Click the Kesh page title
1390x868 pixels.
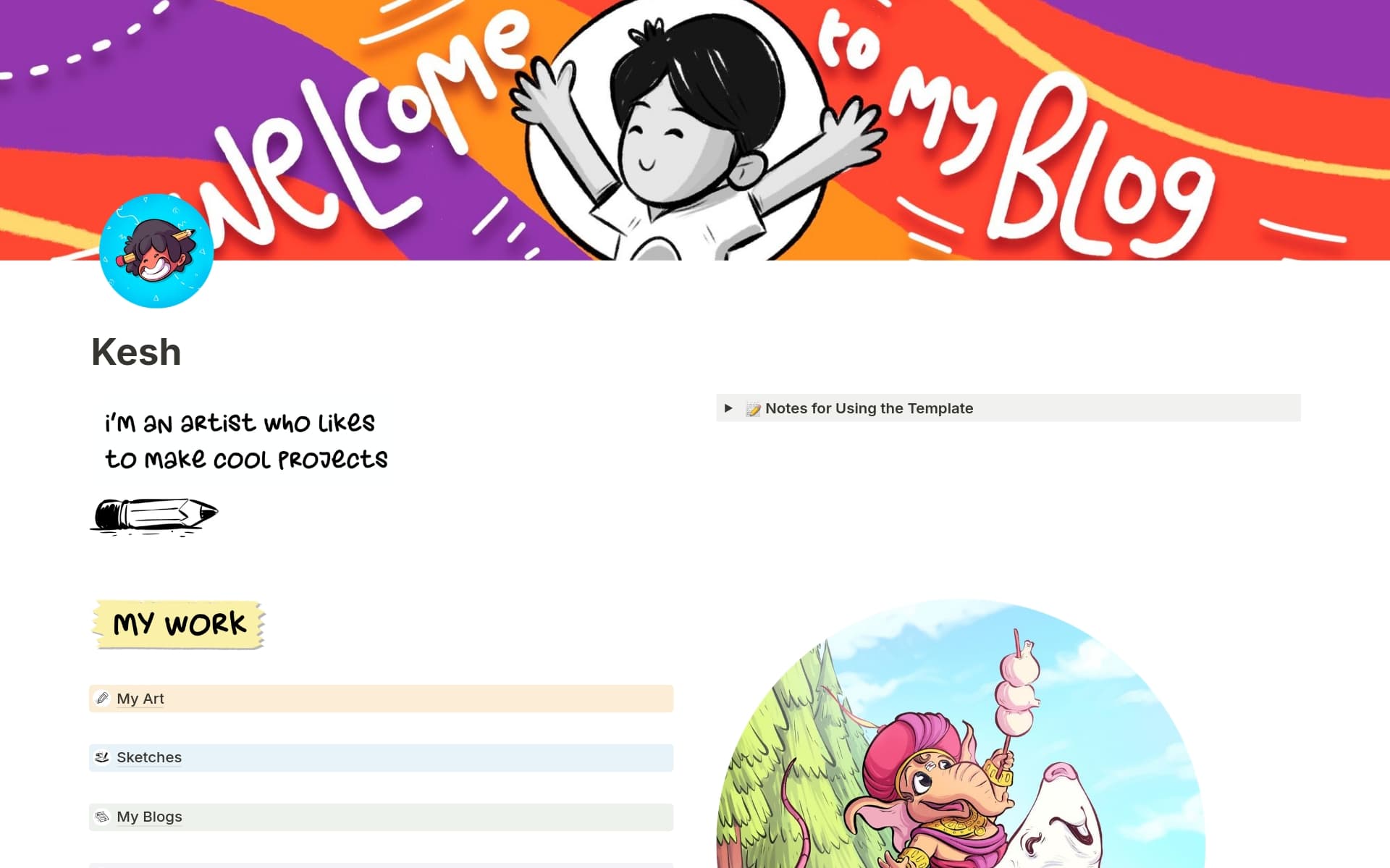(x=136, y=353)
